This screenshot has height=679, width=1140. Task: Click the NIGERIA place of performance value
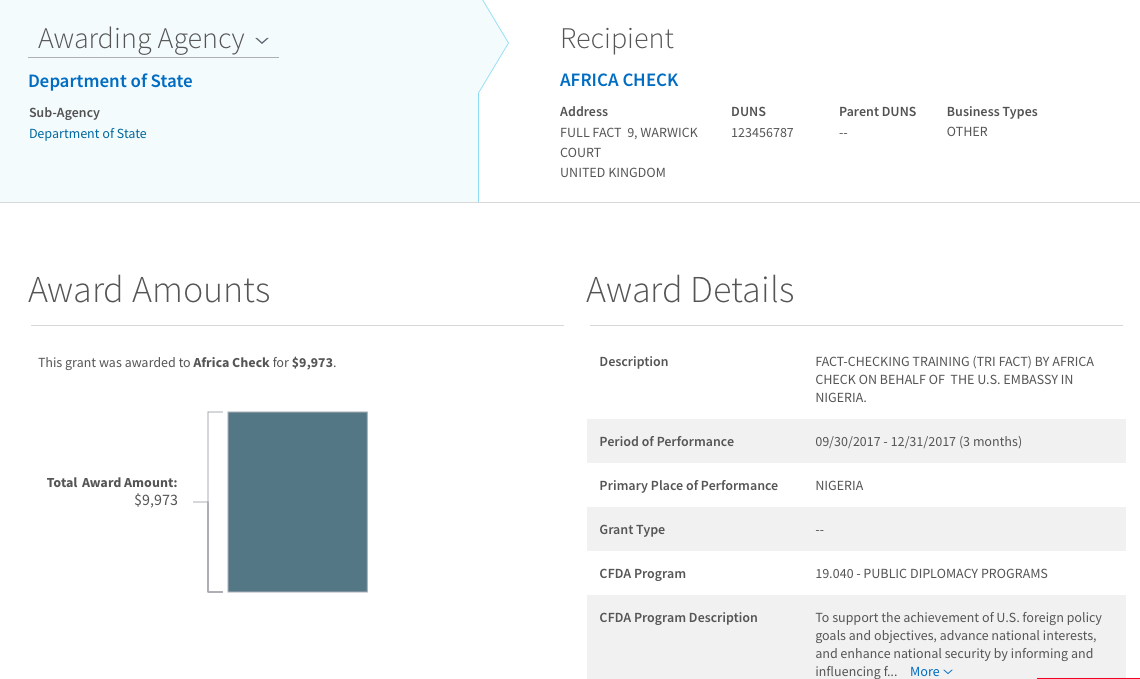[839, 486]
